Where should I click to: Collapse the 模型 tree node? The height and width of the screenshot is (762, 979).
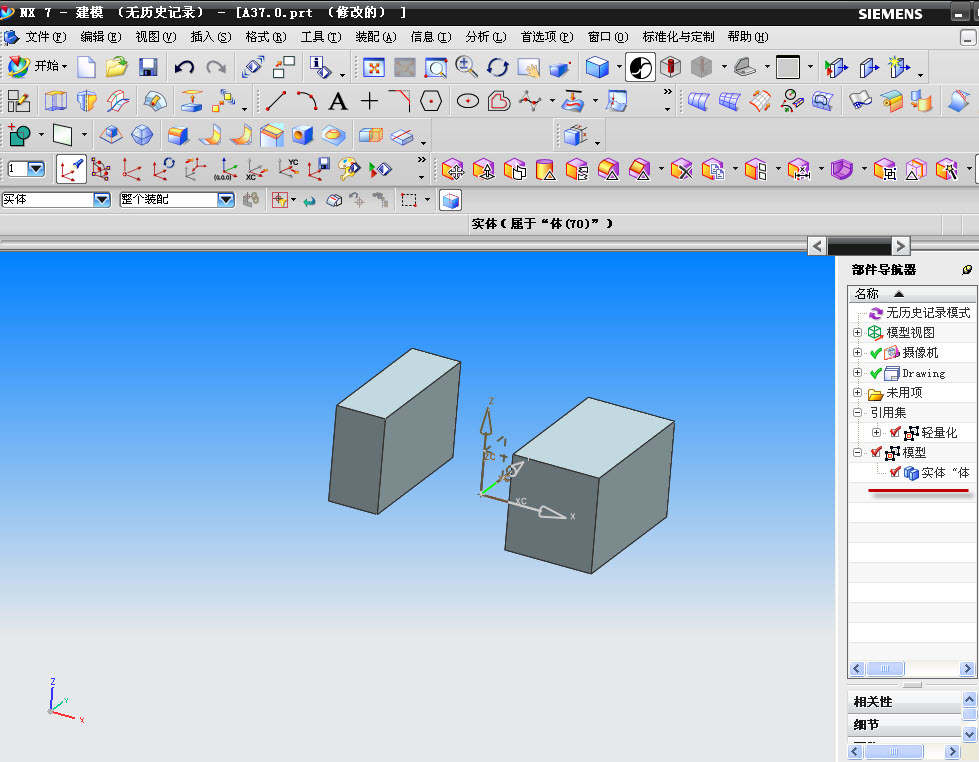point(857,452)
